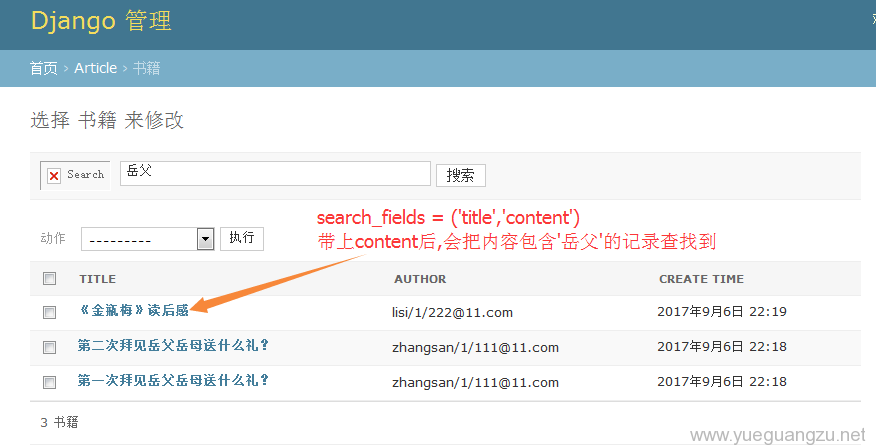Image resolution: width=876 pixels, height=448 pixels.
Task: Open 第二次拜见岳父岳母送什么礼? record
Action: pyautogui.click(x=173, y=345)
